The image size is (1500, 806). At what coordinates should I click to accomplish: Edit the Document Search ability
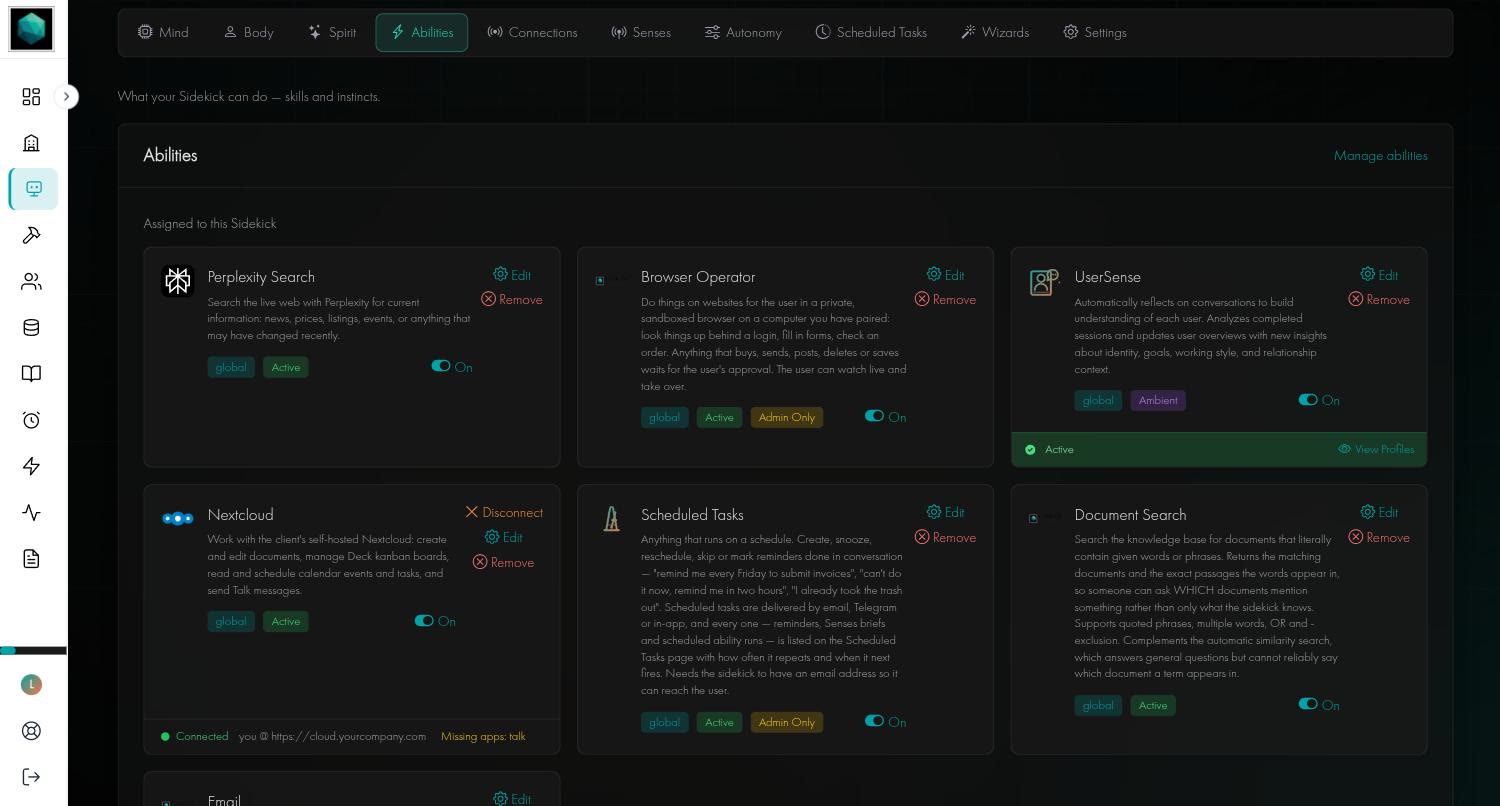click(x=1379, y=512)
